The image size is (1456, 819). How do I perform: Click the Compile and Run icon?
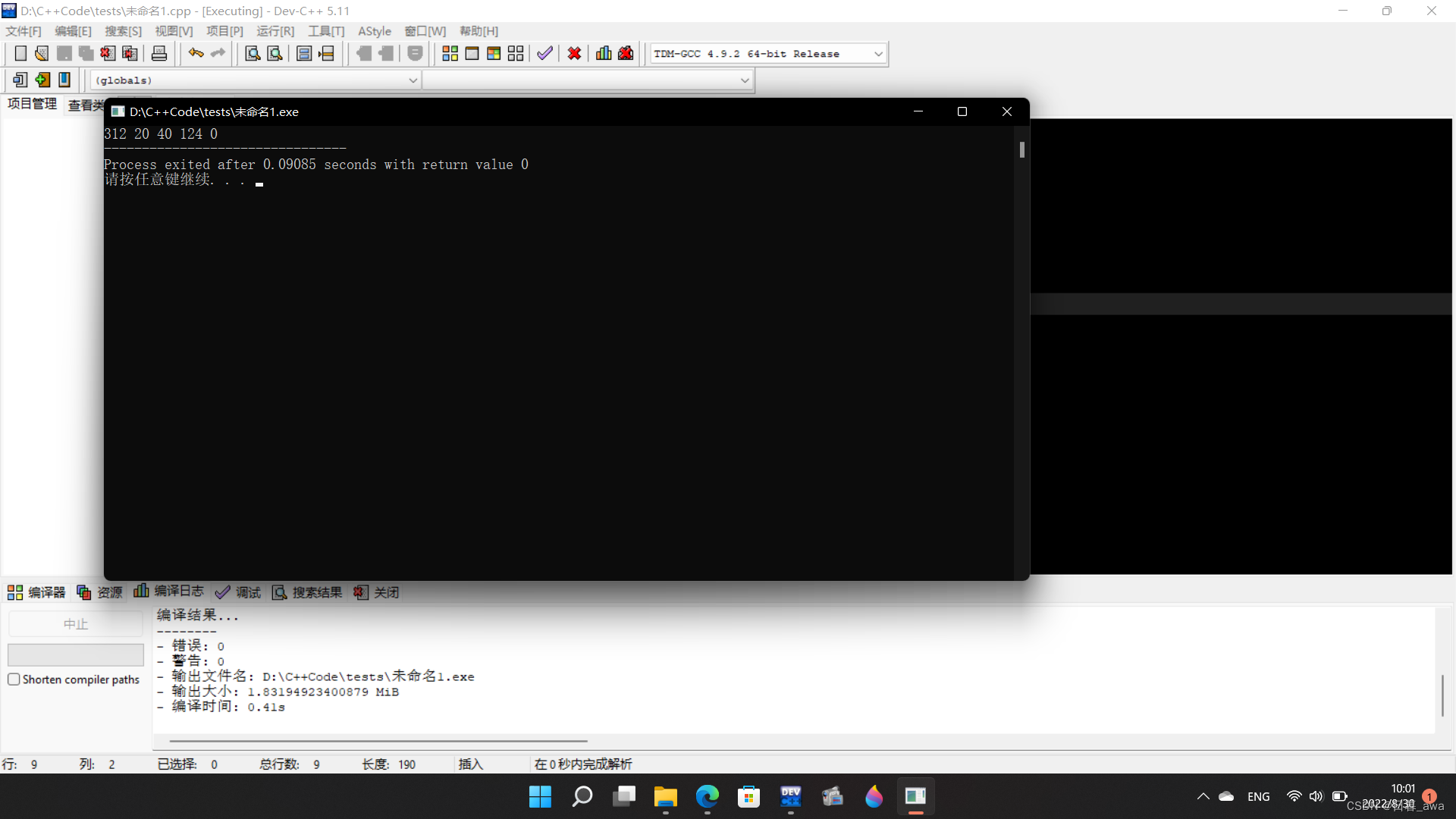(494, 53)
